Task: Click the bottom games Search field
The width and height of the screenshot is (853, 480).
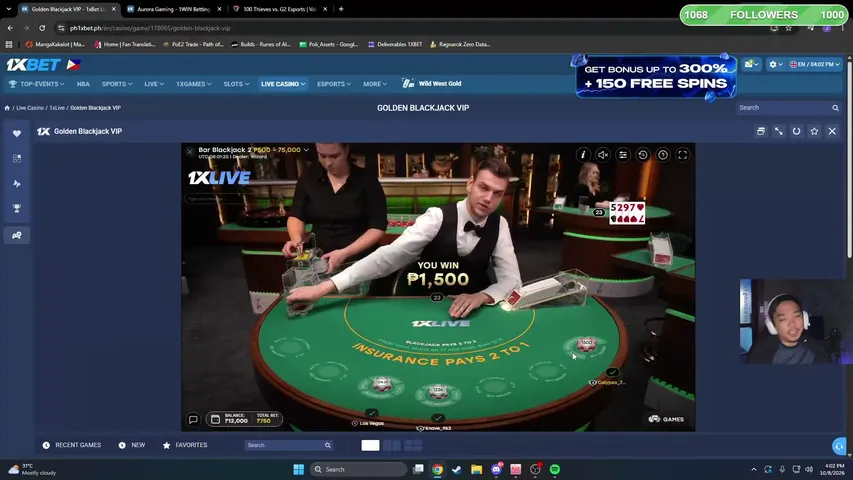Action: click(288, 445)
